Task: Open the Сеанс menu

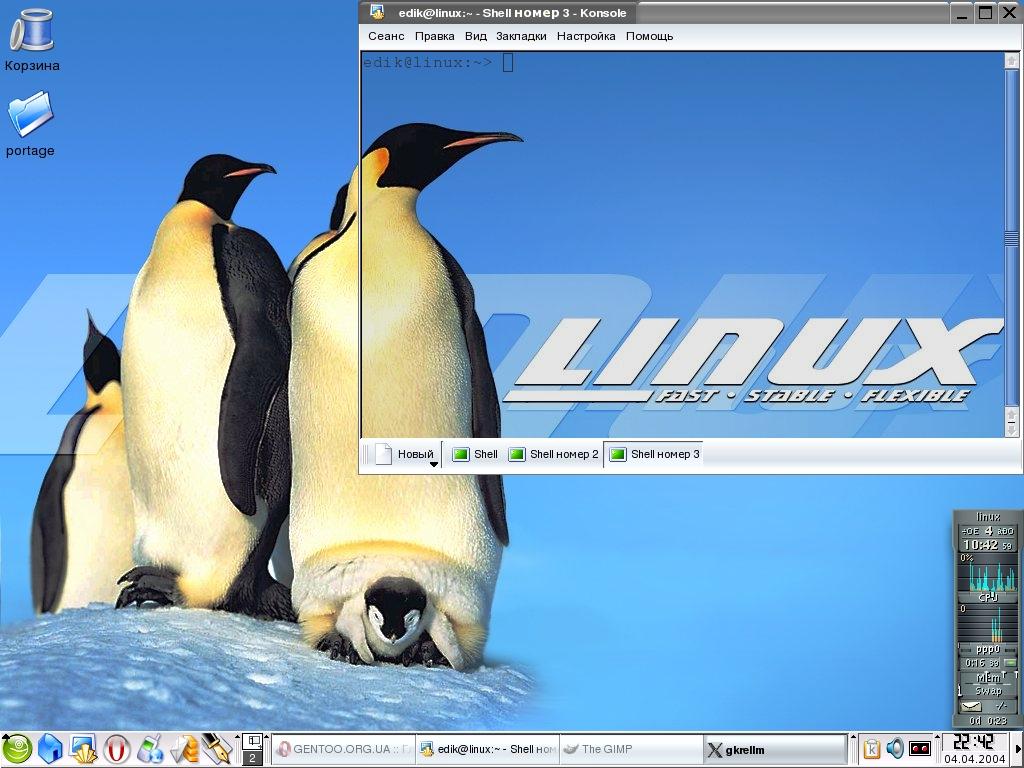Action: point(386,37)
